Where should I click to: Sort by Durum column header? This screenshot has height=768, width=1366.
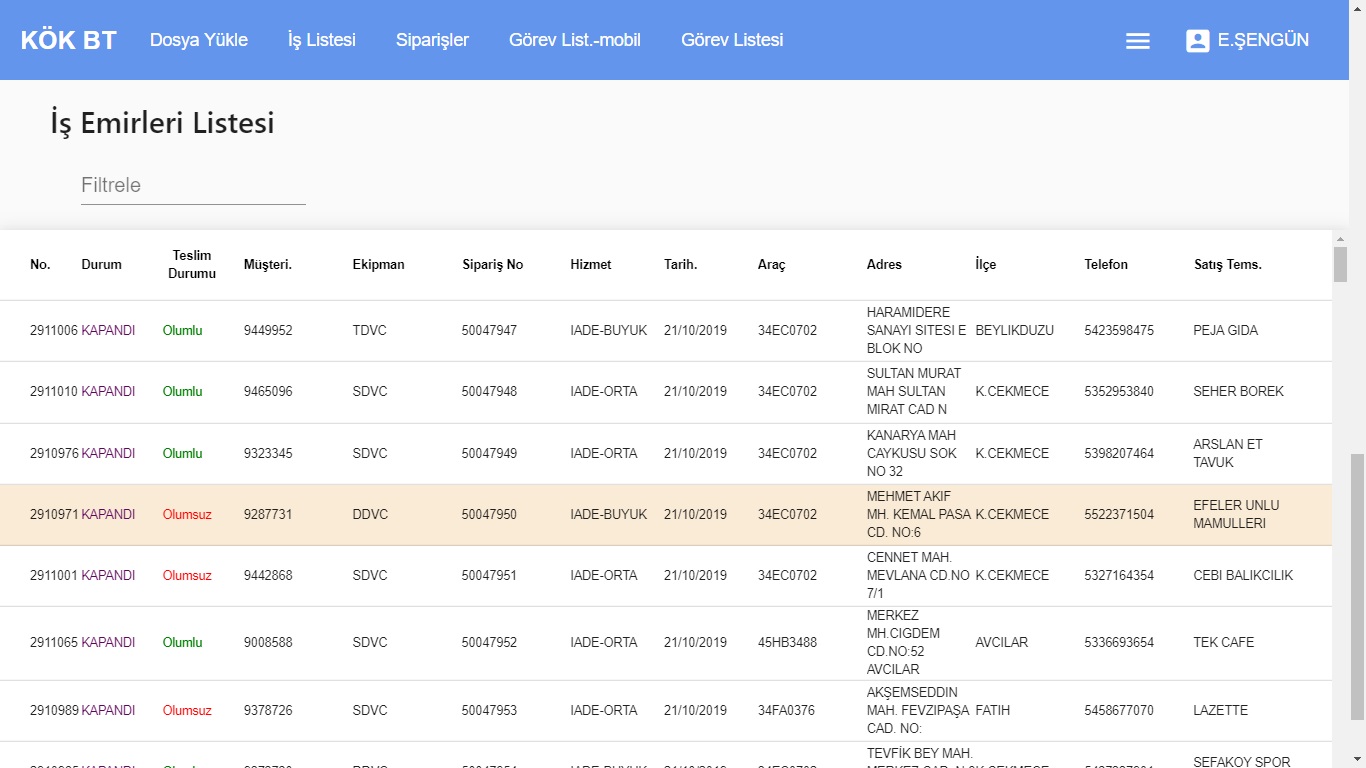101,265
